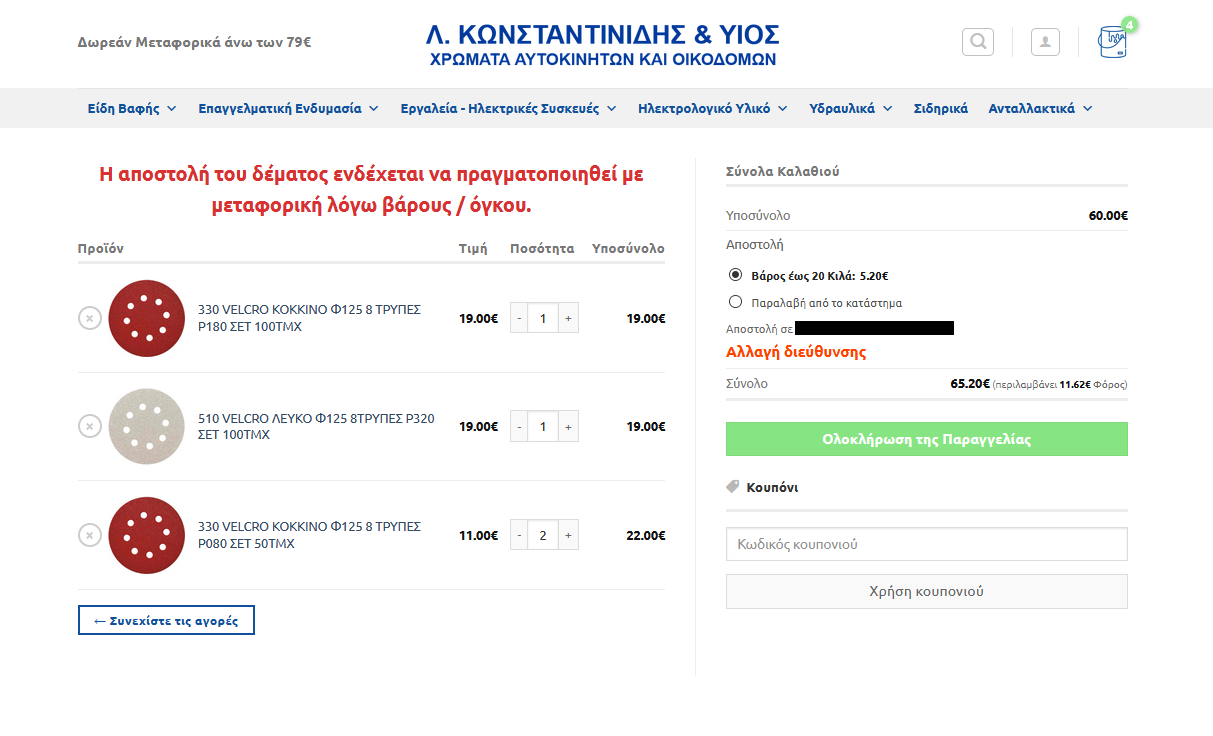
Task: Expand the Ανταλλακτικά menu
Action: pos(1040,107)
